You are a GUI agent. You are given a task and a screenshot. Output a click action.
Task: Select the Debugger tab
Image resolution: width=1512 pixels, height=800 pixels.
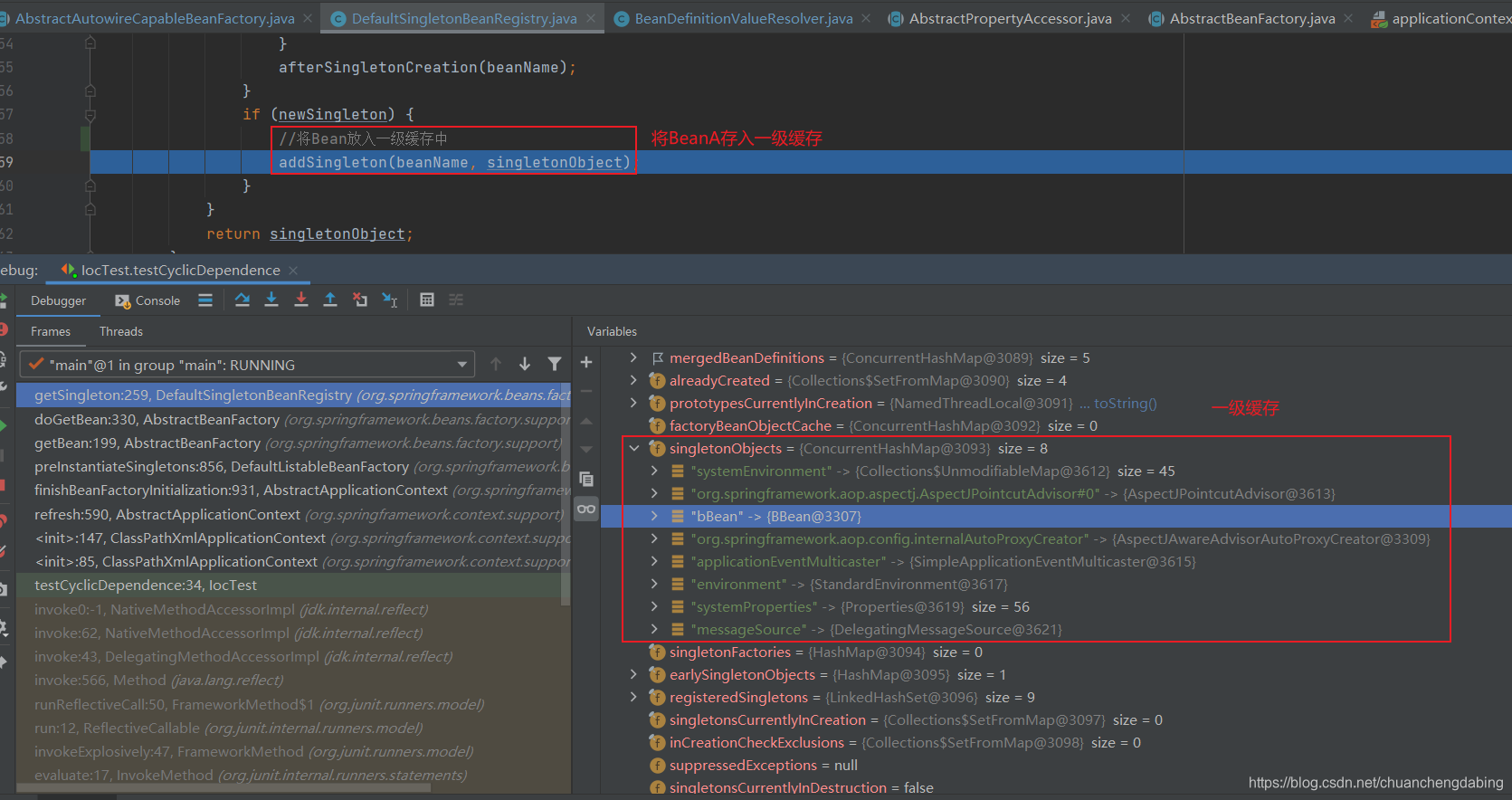(58, 300)
